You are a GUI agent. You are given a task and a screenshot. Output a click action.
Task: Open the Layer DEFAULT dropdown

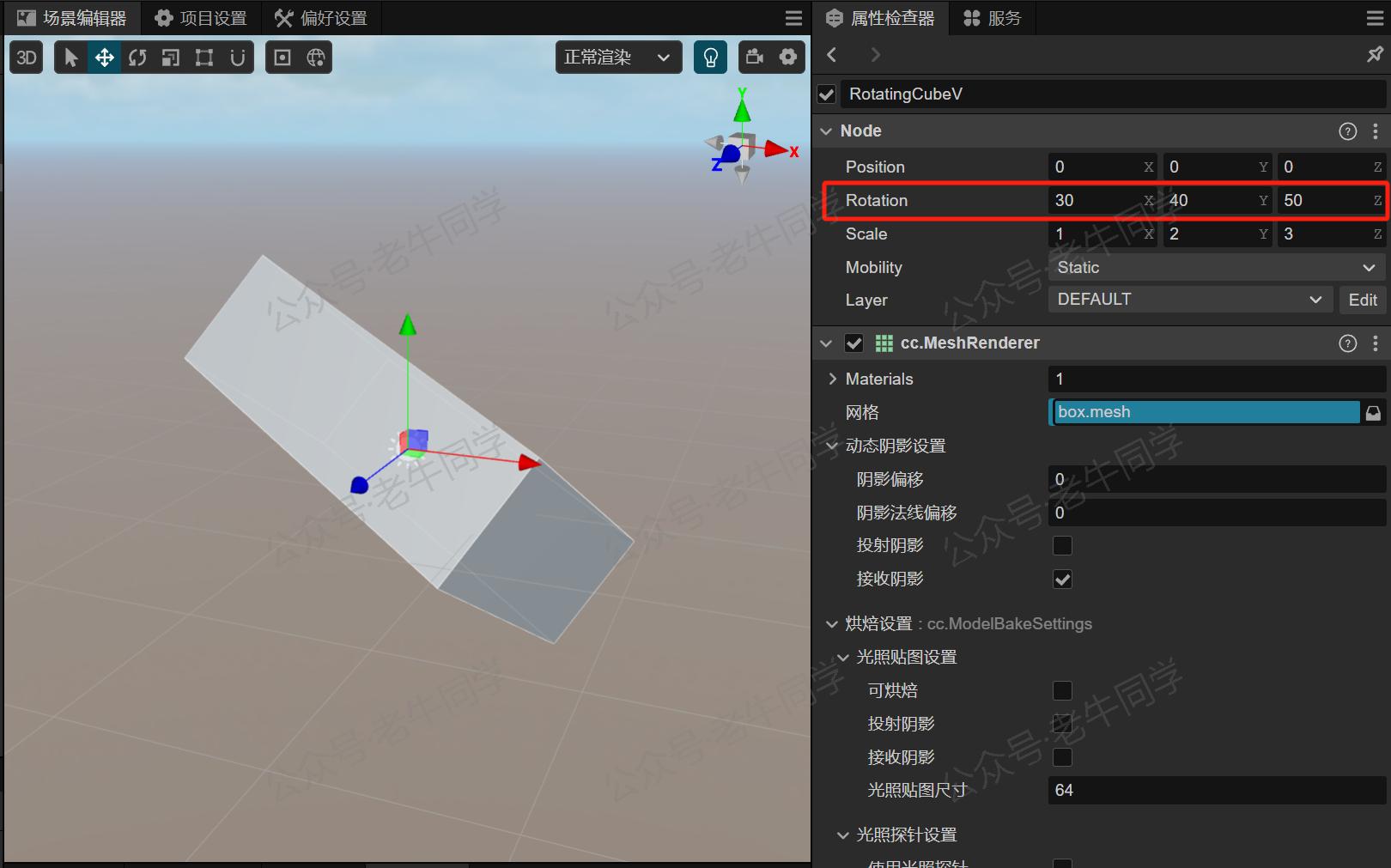(x=1190, y=300)
